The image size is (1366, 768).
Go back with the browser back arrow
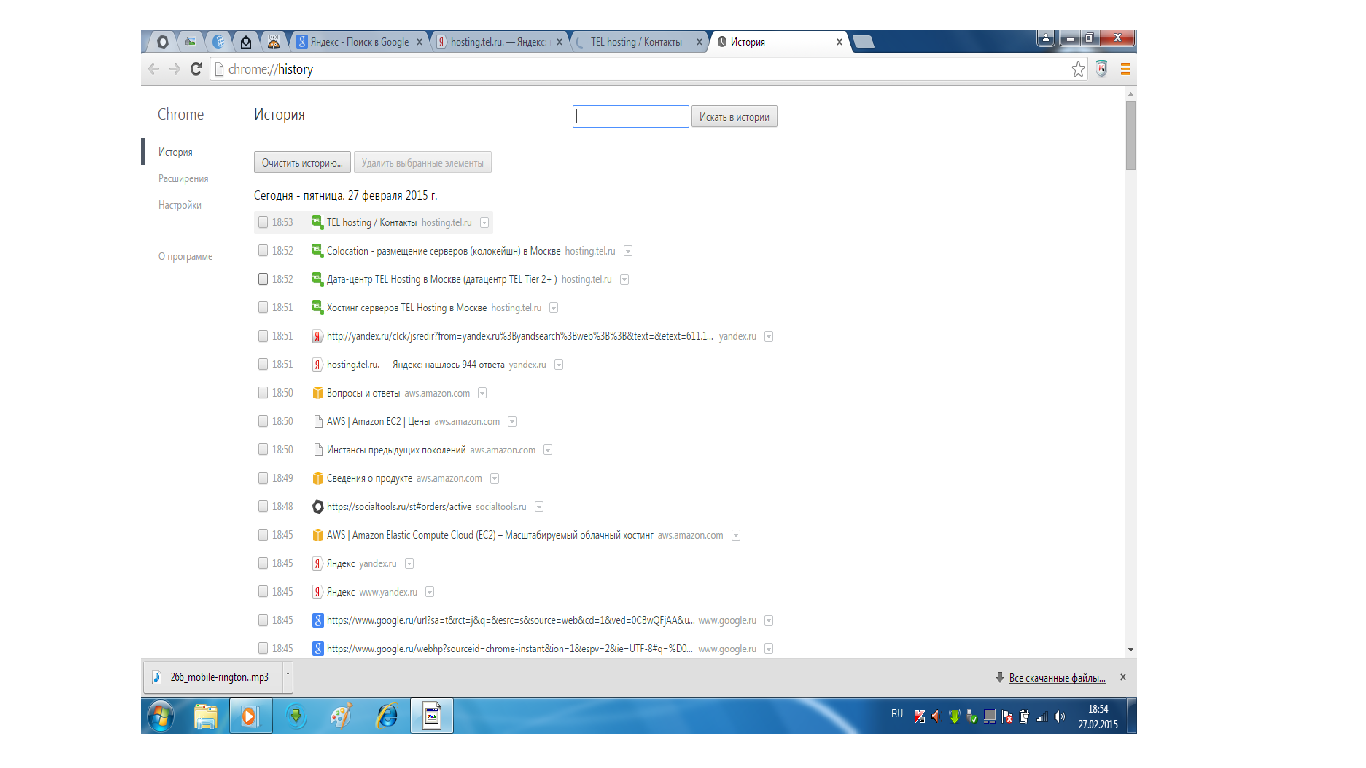[153, 69]
